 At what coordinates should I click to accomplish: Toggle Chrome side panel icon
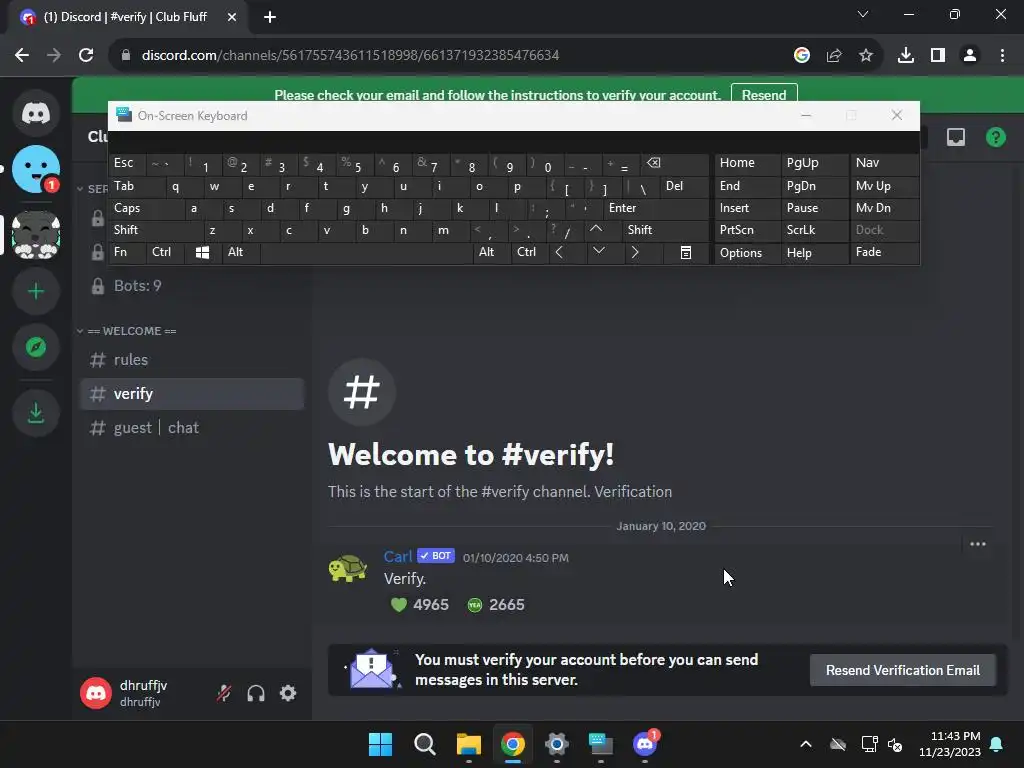[x=938, y=56]
